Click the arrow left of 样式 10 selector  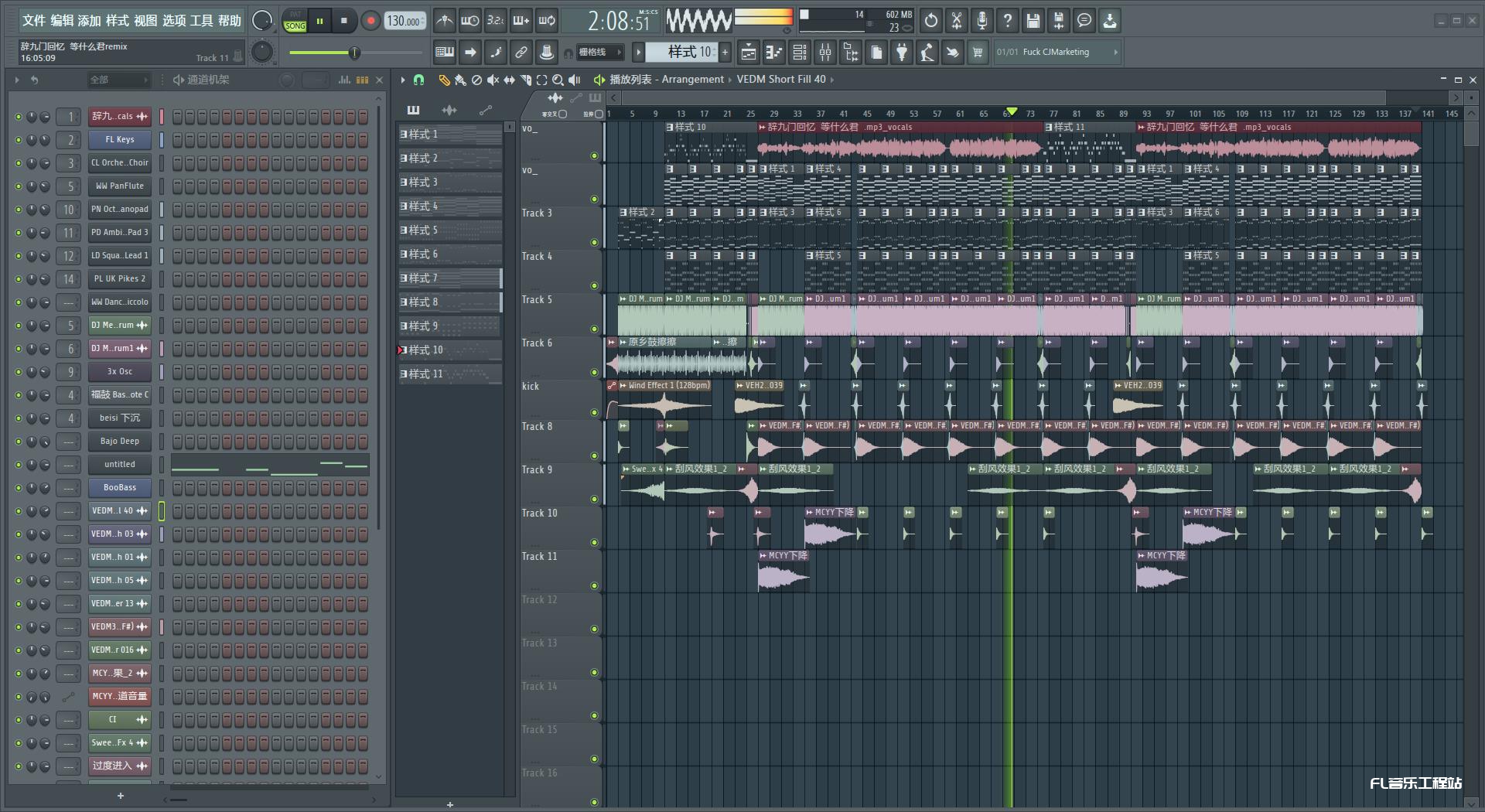(638, 53)
